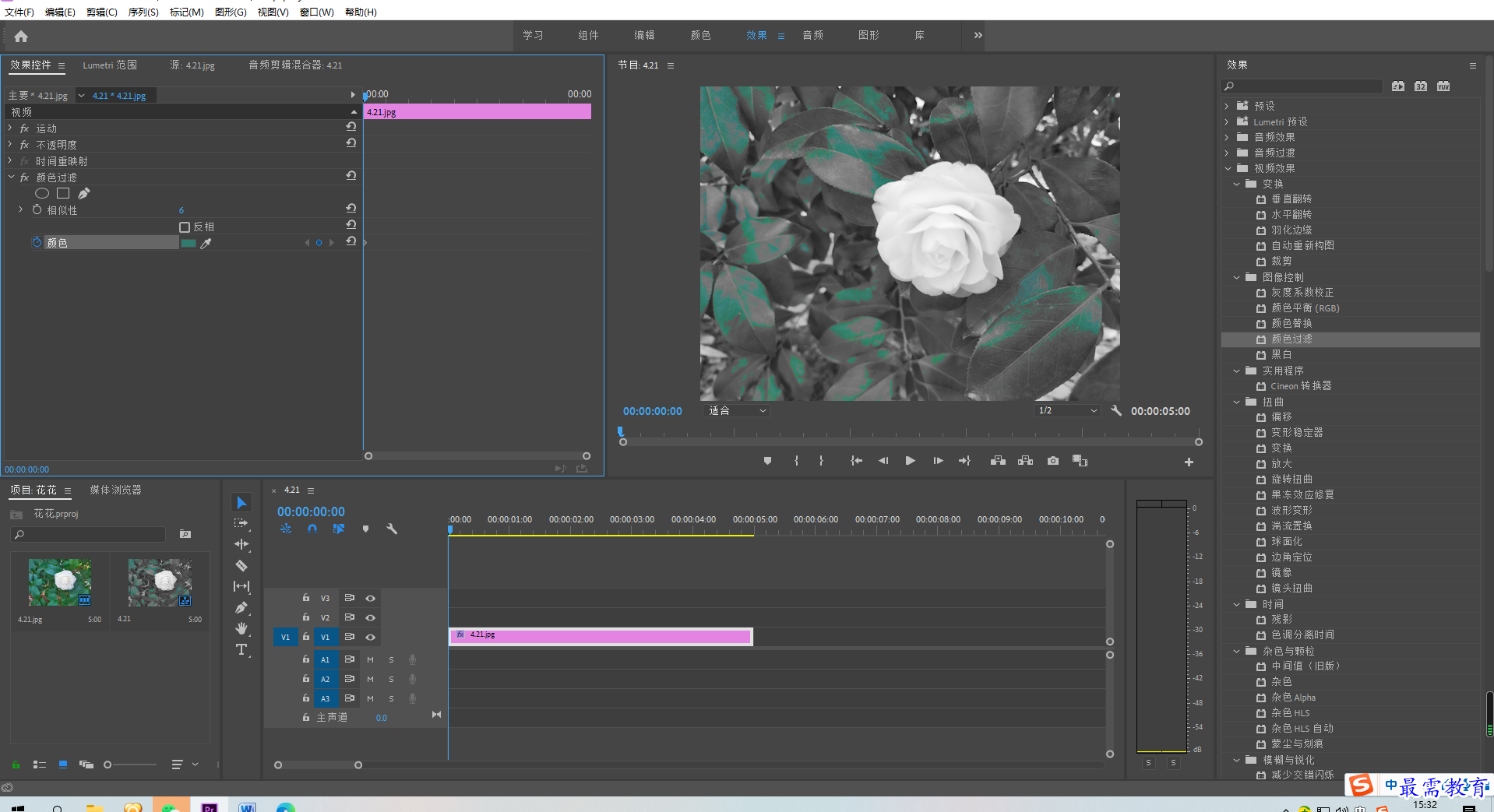Select the Track Select Forward tool

point(241,523)
